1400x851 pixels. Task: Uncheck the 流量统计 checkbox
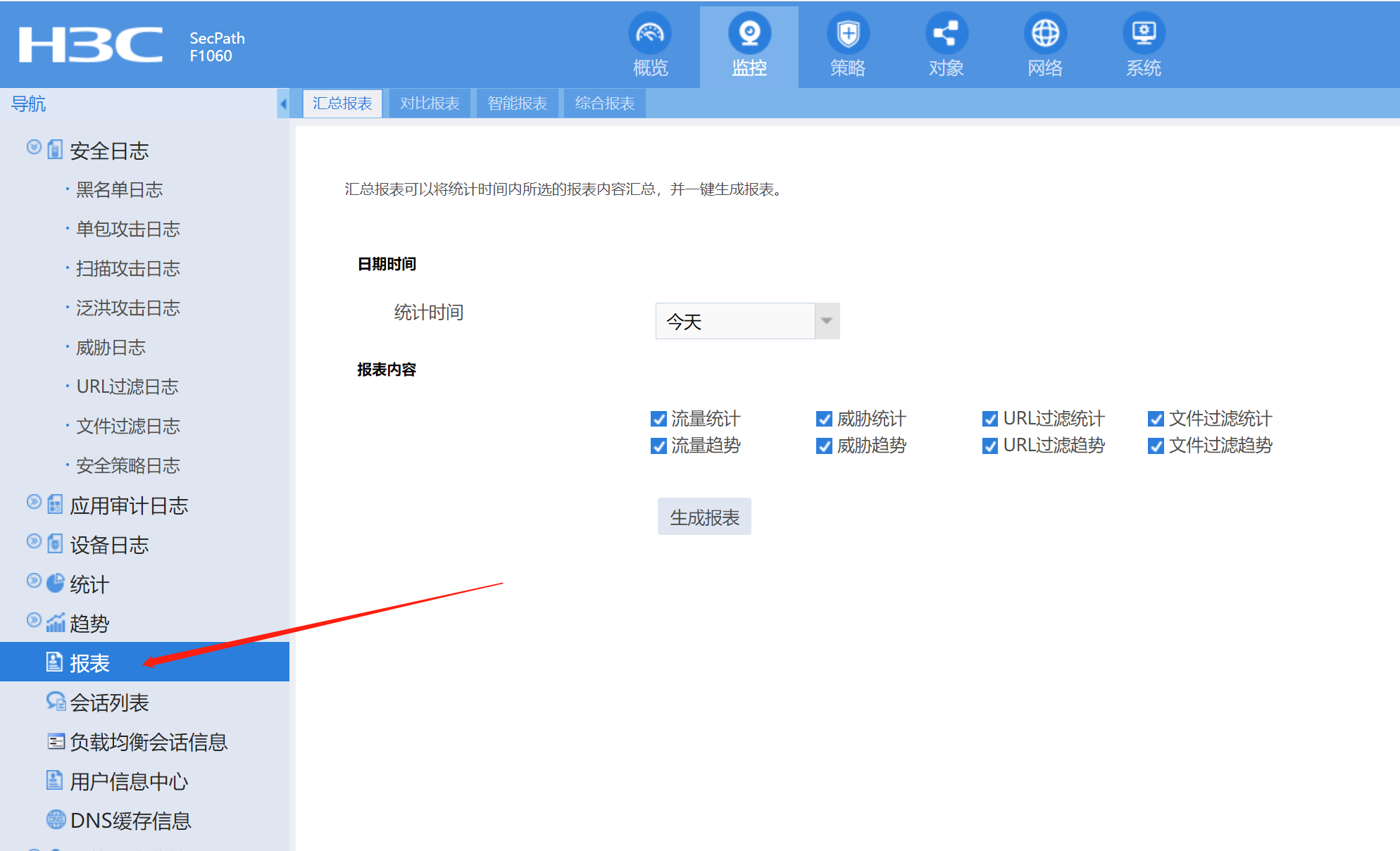pos(658,419)
